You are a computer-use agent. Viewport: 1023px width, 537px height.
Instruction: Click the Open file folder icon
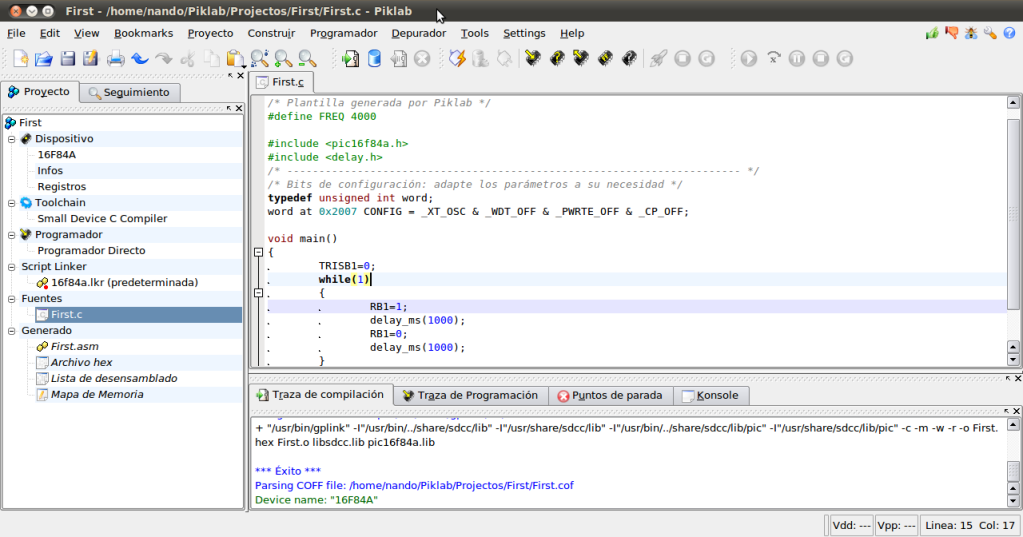point(44,59)
